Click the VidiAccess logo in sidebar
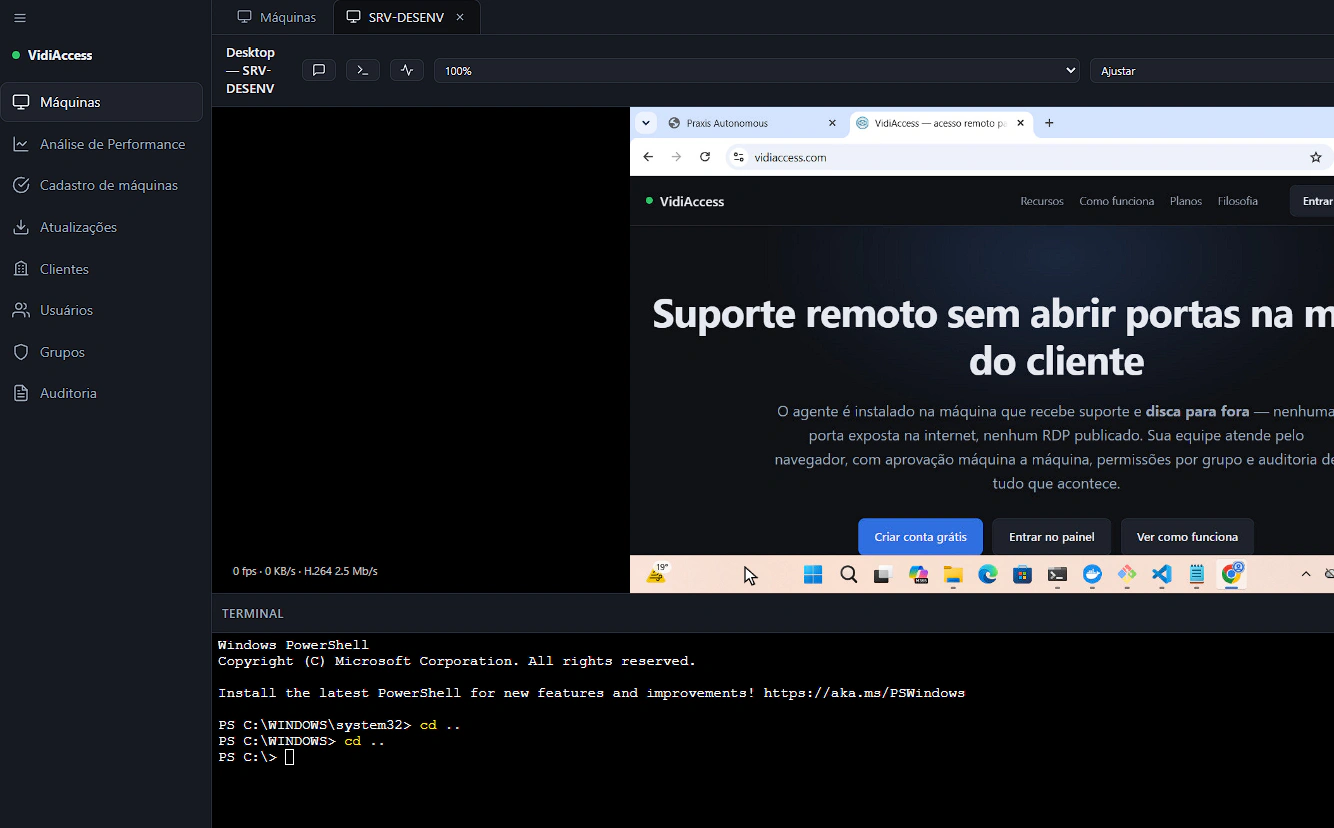 [x=53, y=55]
